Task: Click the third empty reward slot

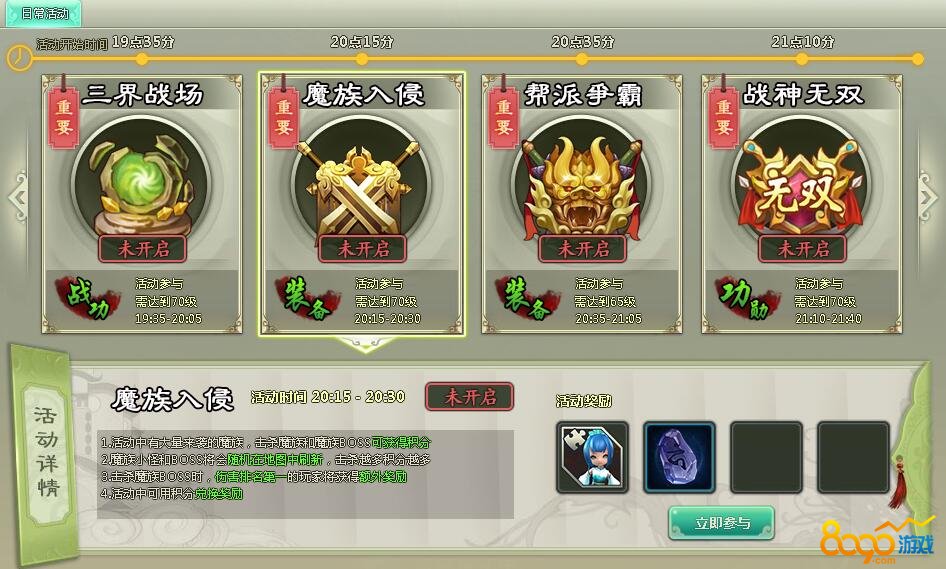Action: (x=766, y=457)
